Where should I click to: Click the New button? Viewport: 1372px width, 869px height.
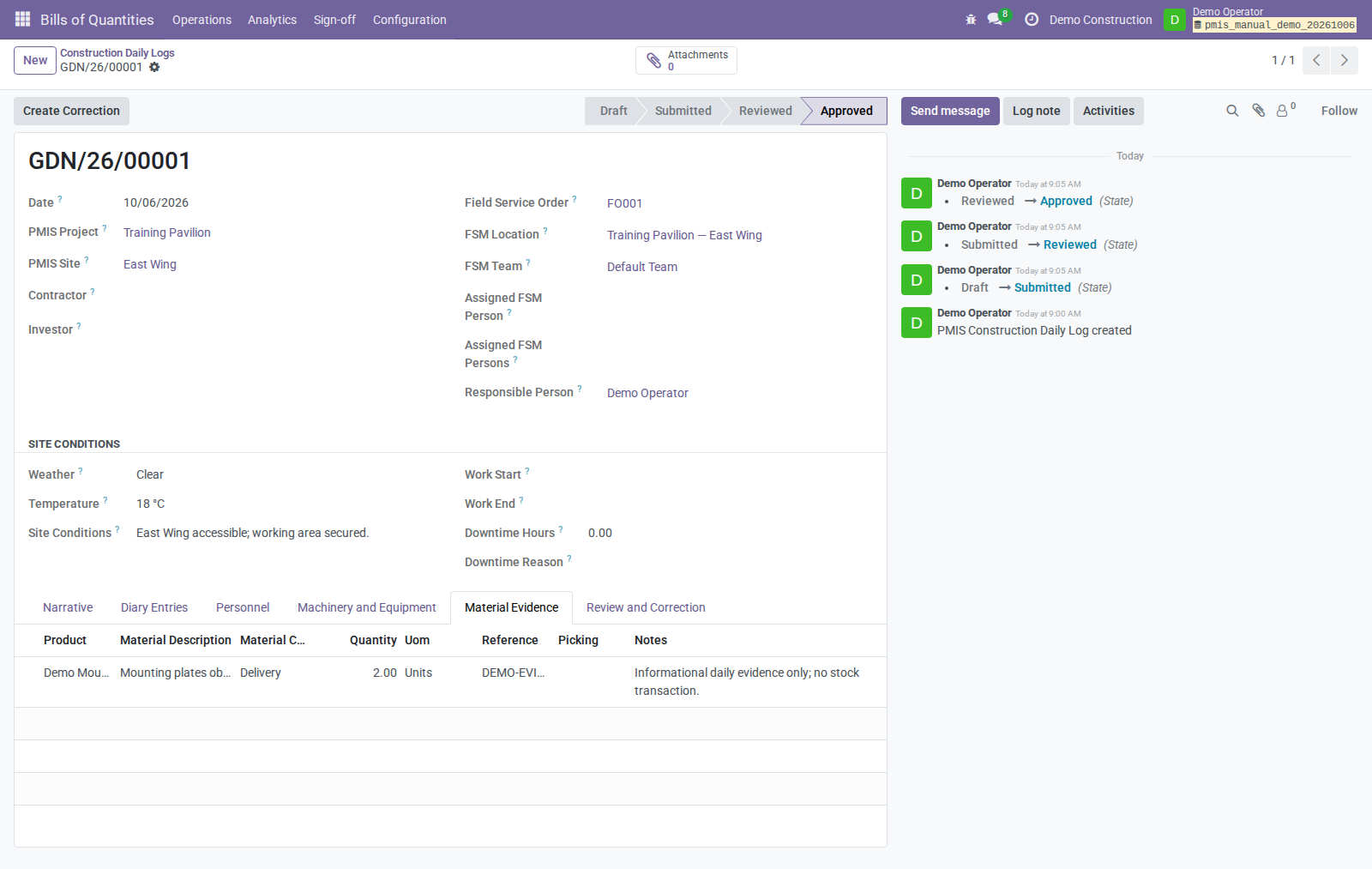point(35,60)
